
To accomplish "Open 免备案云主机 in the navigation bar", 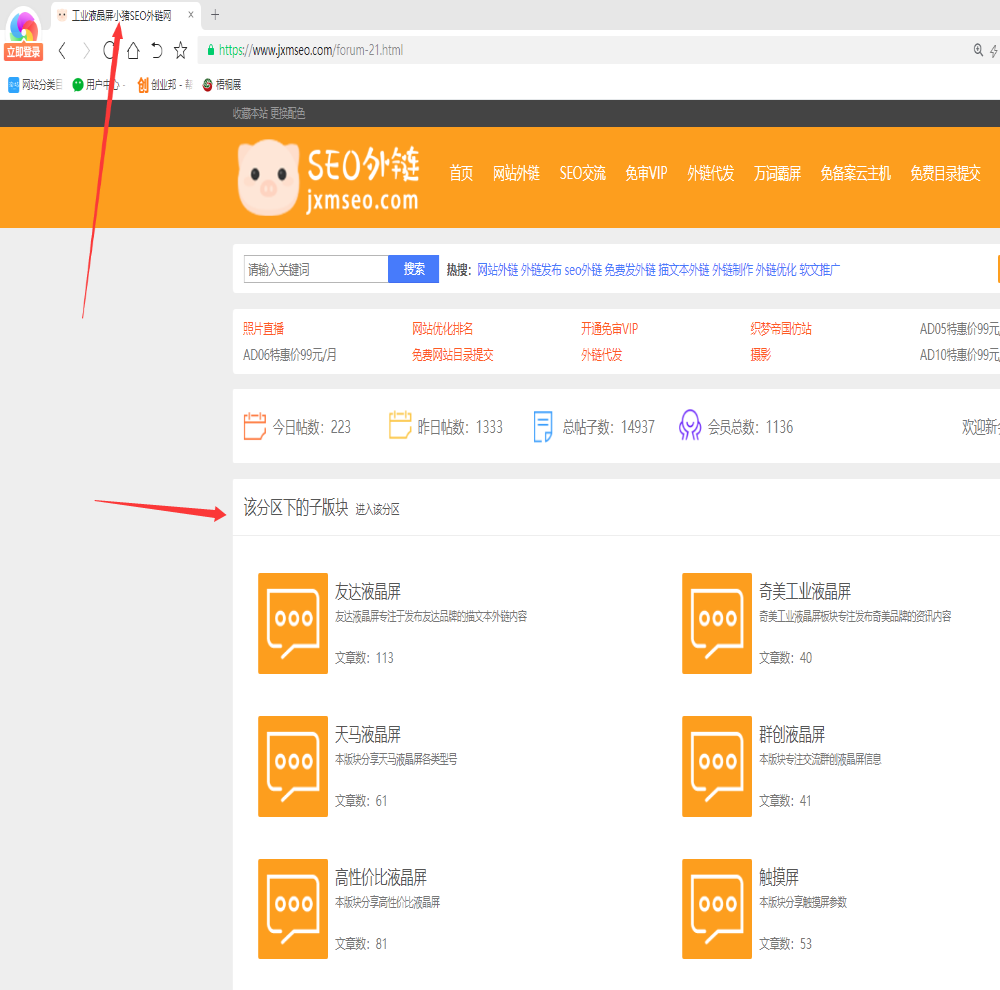I will (x=856, y=173).
